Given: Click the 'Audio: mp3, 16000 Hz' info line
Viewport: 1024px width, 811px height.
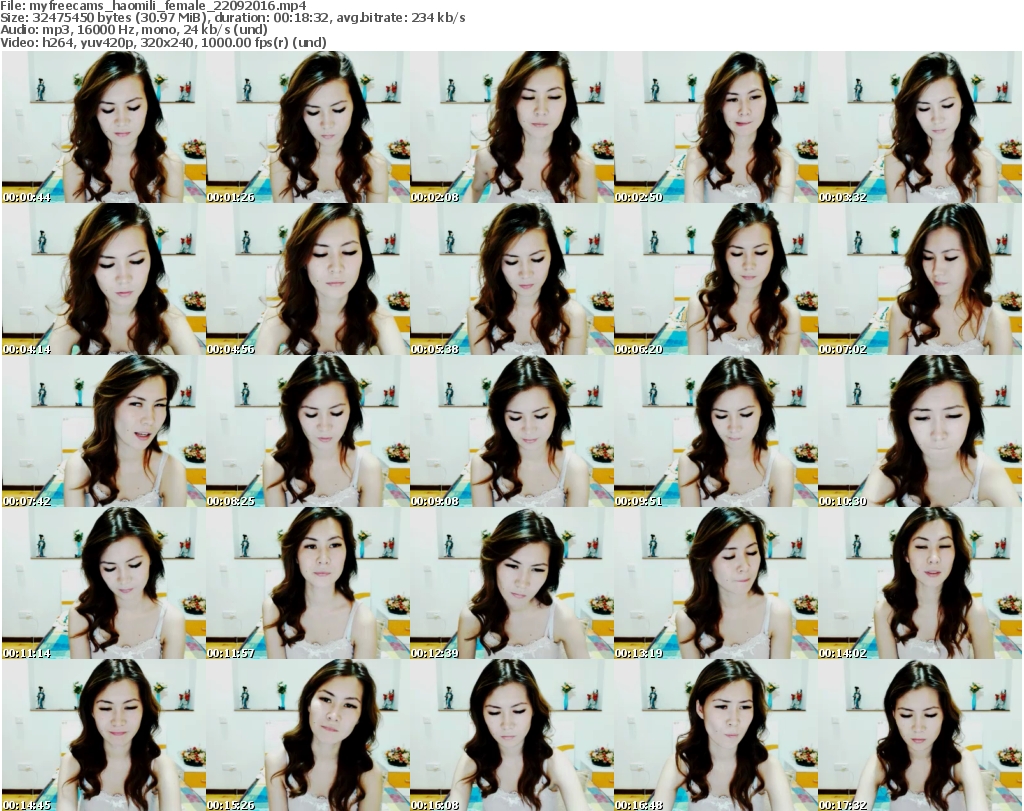Looking at the screenshot, I should [134, 30].
